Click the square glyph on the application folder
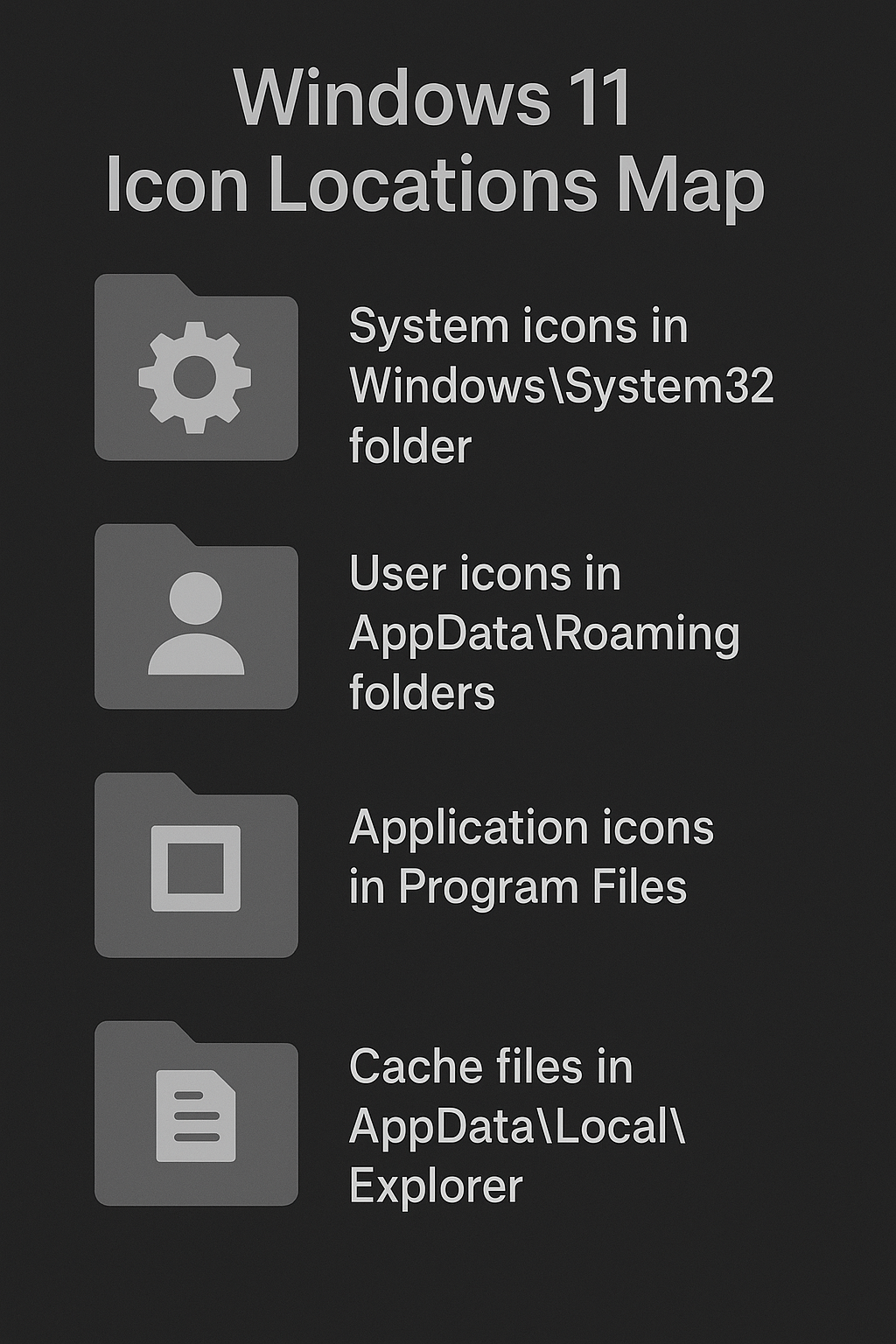This screenshot has width=896, height=1344. 196,867
